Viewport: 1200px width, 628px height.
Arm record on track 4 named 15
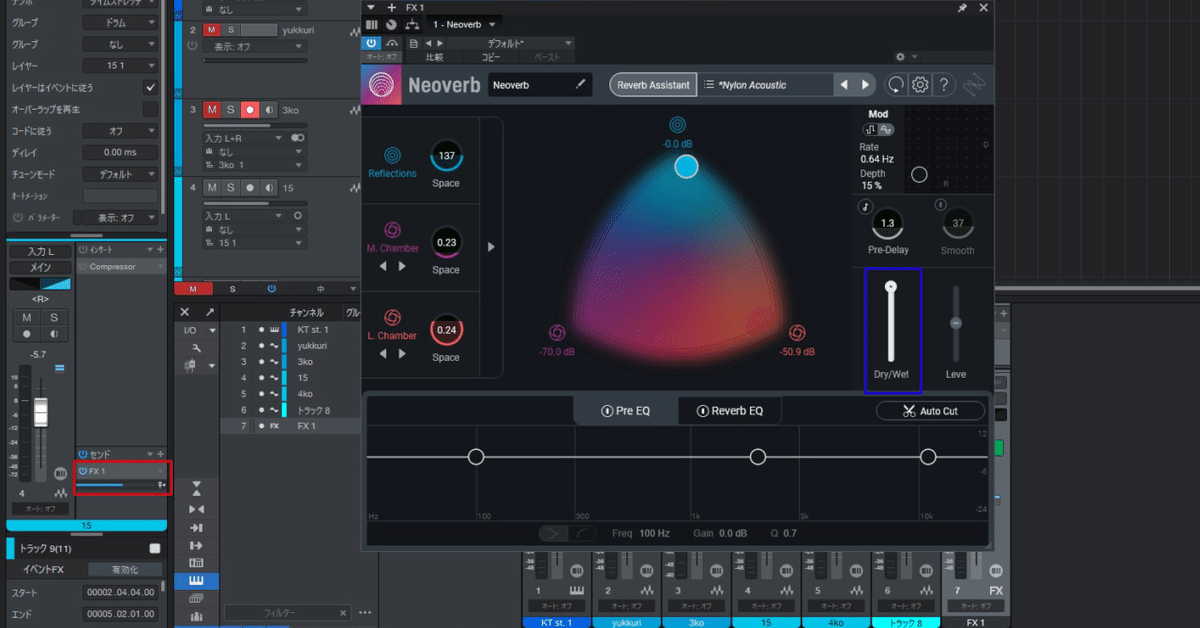(x=249, y=187)
